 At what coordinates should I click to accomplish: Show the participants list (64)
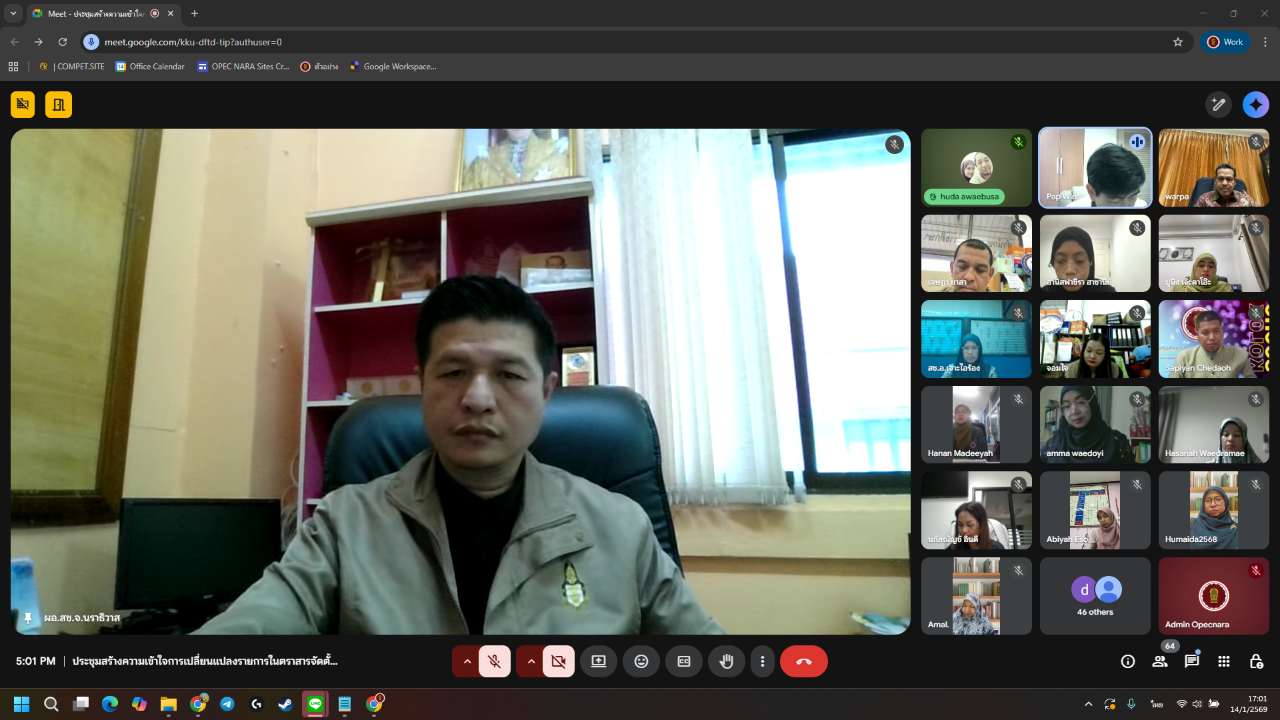click(x=1160, y=661)
